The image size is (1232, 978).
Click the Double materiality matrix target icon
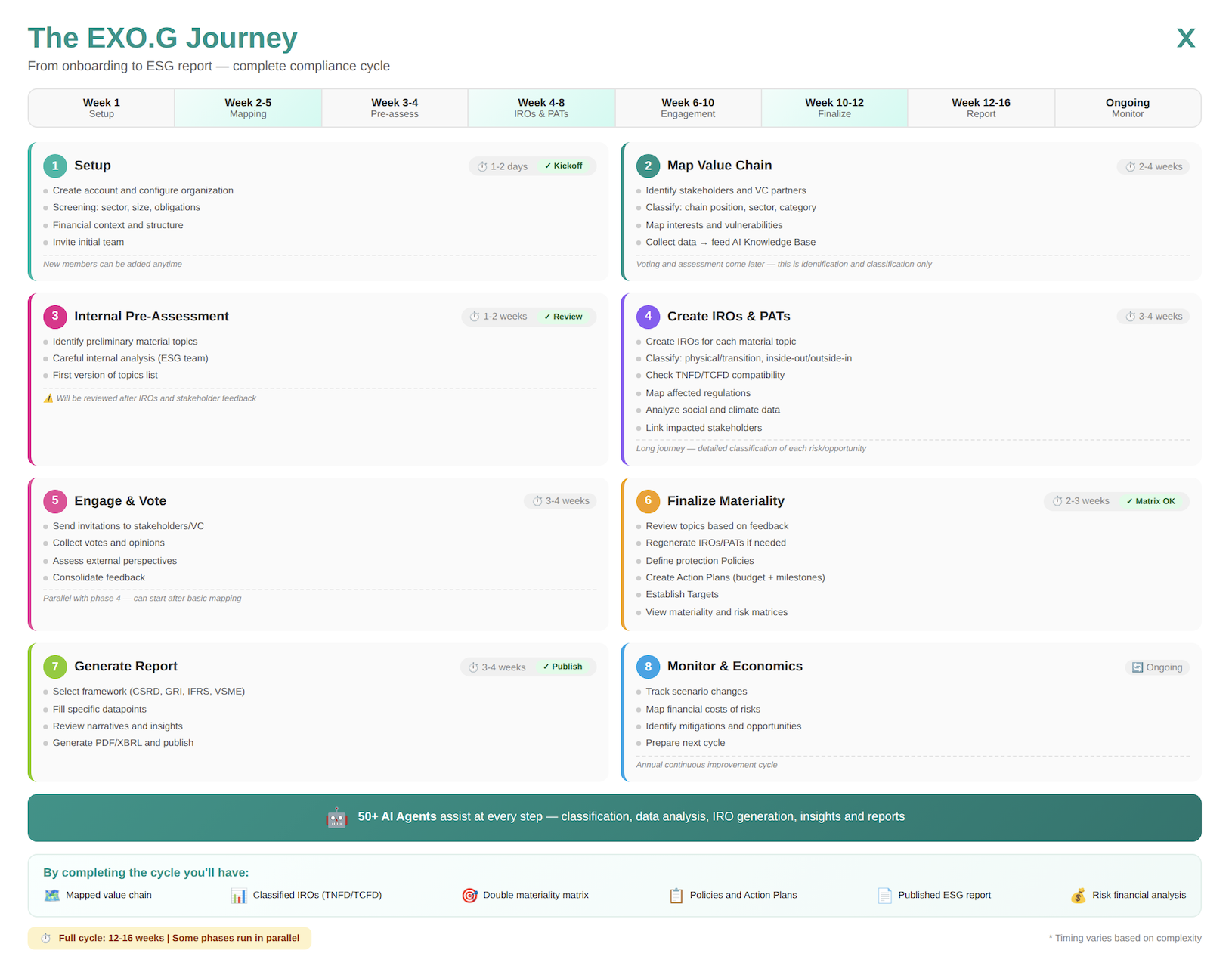[x=469, y=896]
